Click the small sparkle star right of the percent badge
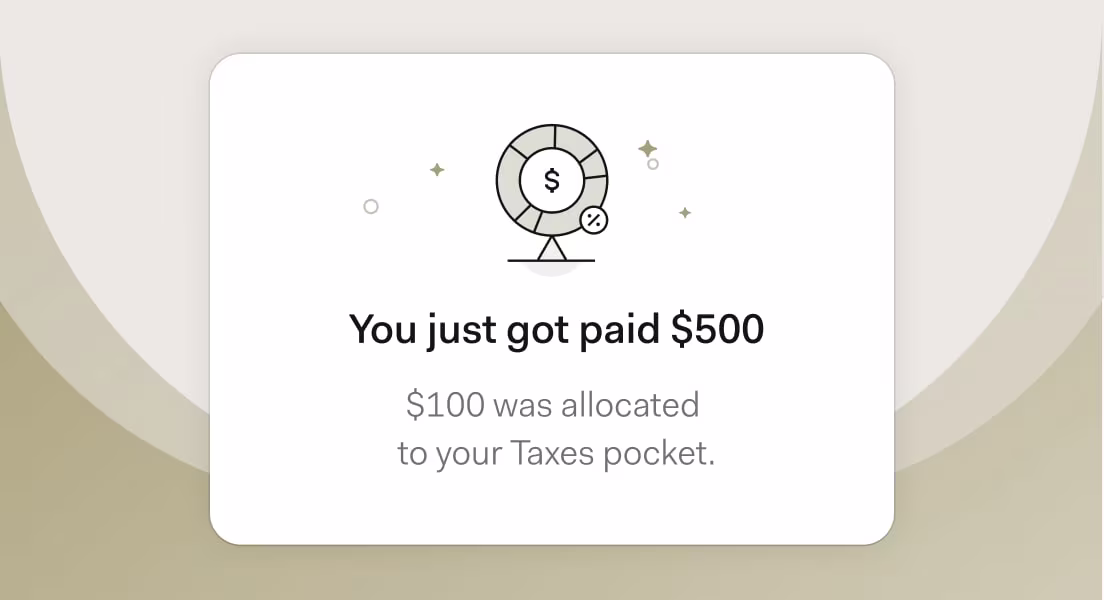Screen dimensions: 1104x600 pos(685,213)
